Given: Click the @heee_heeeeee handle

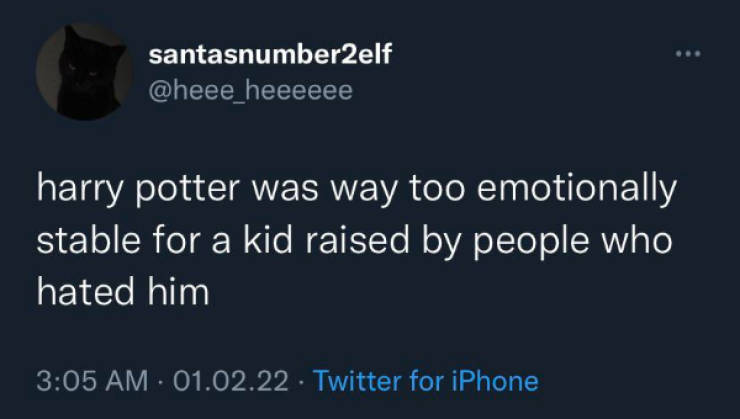Looking at the screenshot, I should click(x=250, y=92).
